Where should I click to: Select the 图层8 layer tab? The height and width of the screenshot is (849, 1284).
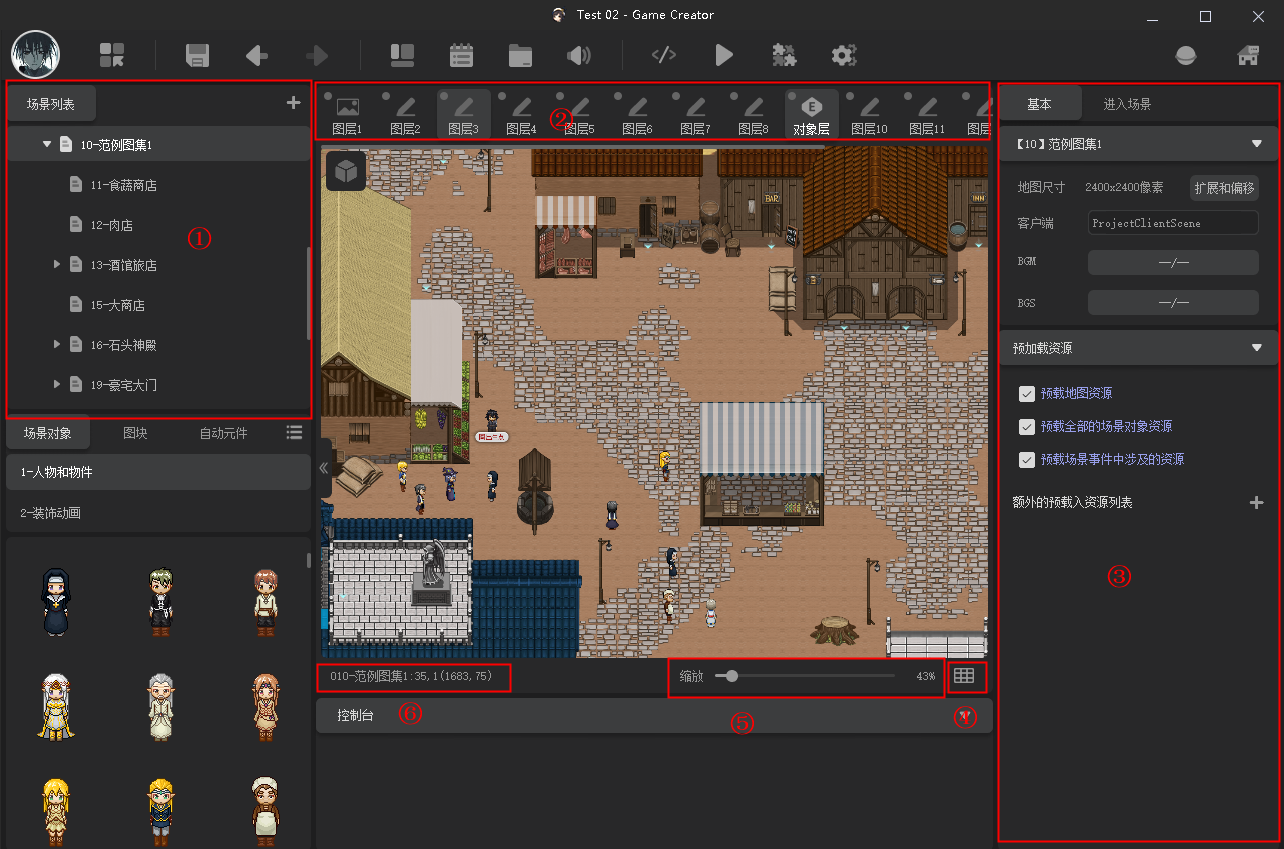753,113
